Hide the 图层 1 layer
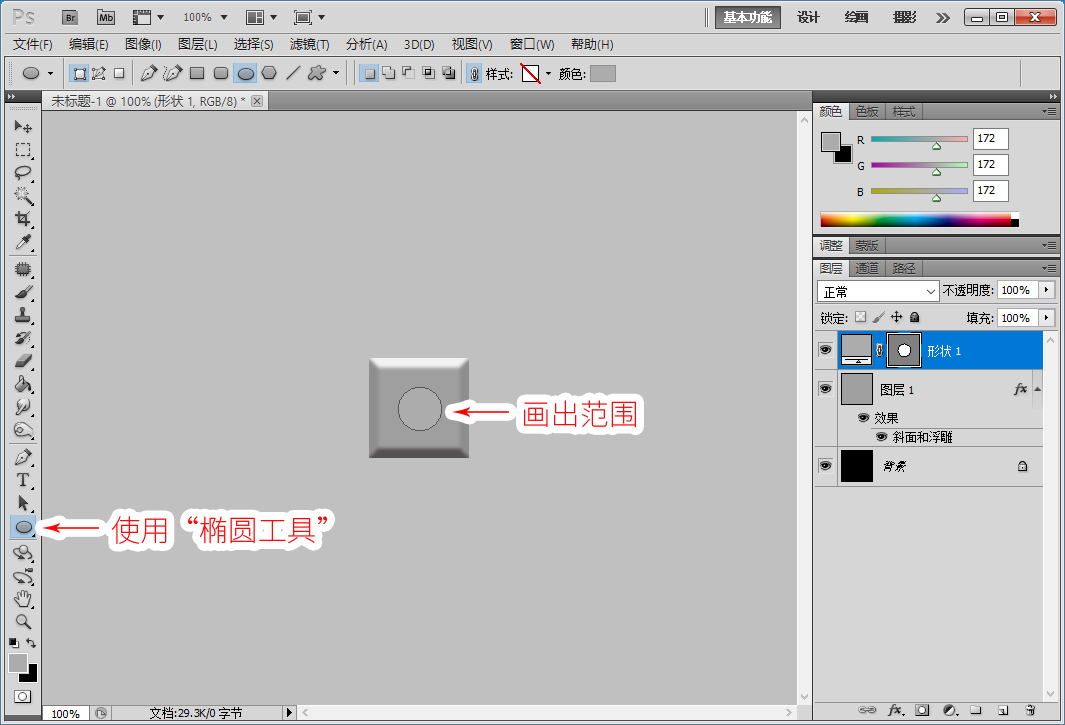 (825, 389)
